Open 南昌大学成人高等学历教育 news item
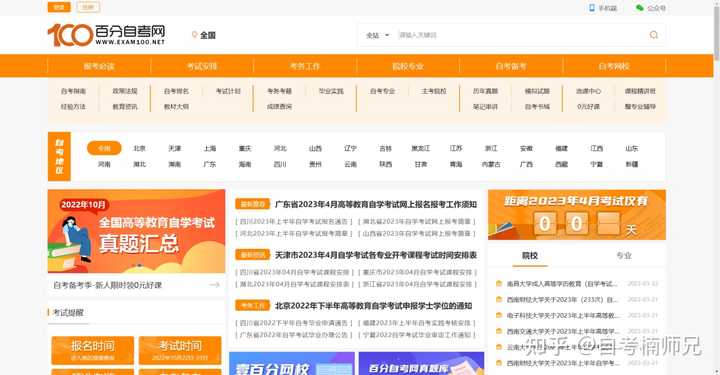The height and width of the screenshot is (375, 720). point(562,284)
